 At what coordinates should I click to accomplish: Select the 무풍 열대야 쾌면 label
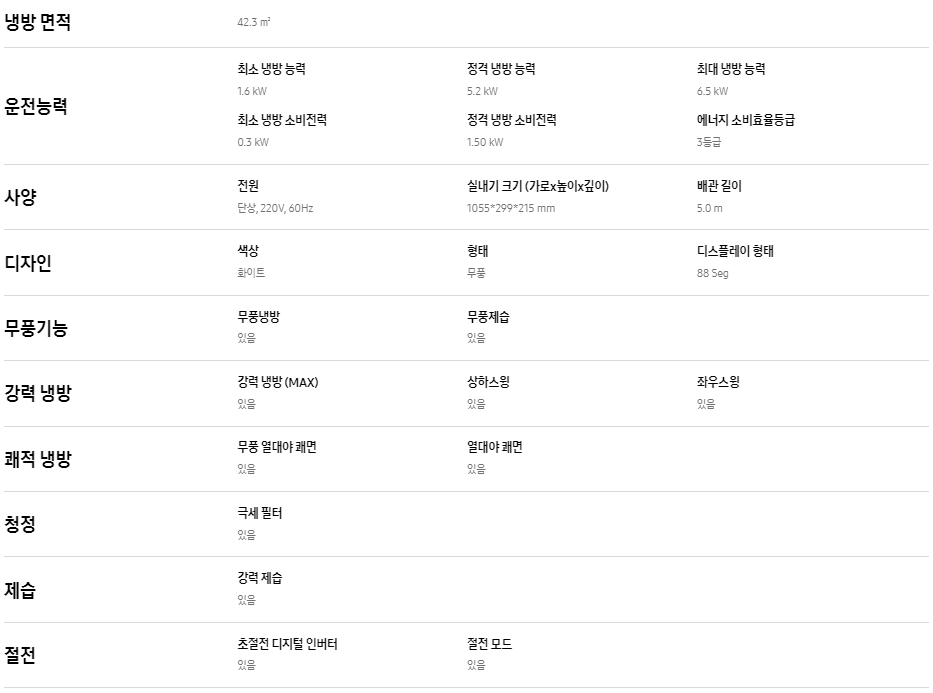277,447
